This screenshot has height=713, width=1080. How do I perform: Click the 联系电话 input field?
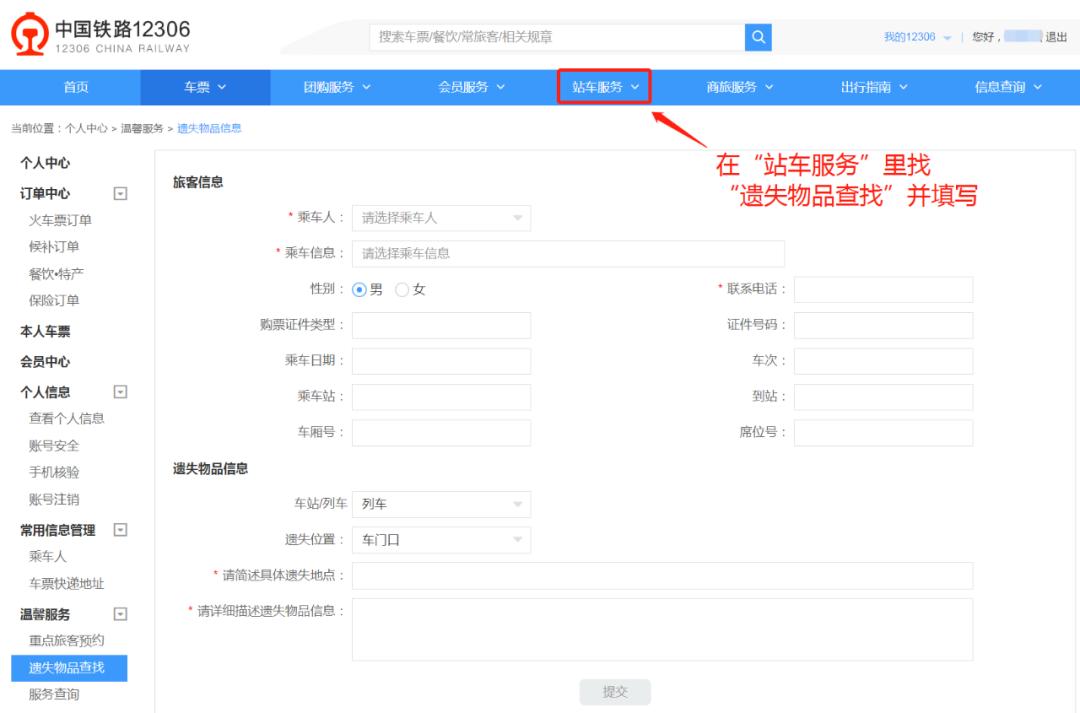point(882,289)
